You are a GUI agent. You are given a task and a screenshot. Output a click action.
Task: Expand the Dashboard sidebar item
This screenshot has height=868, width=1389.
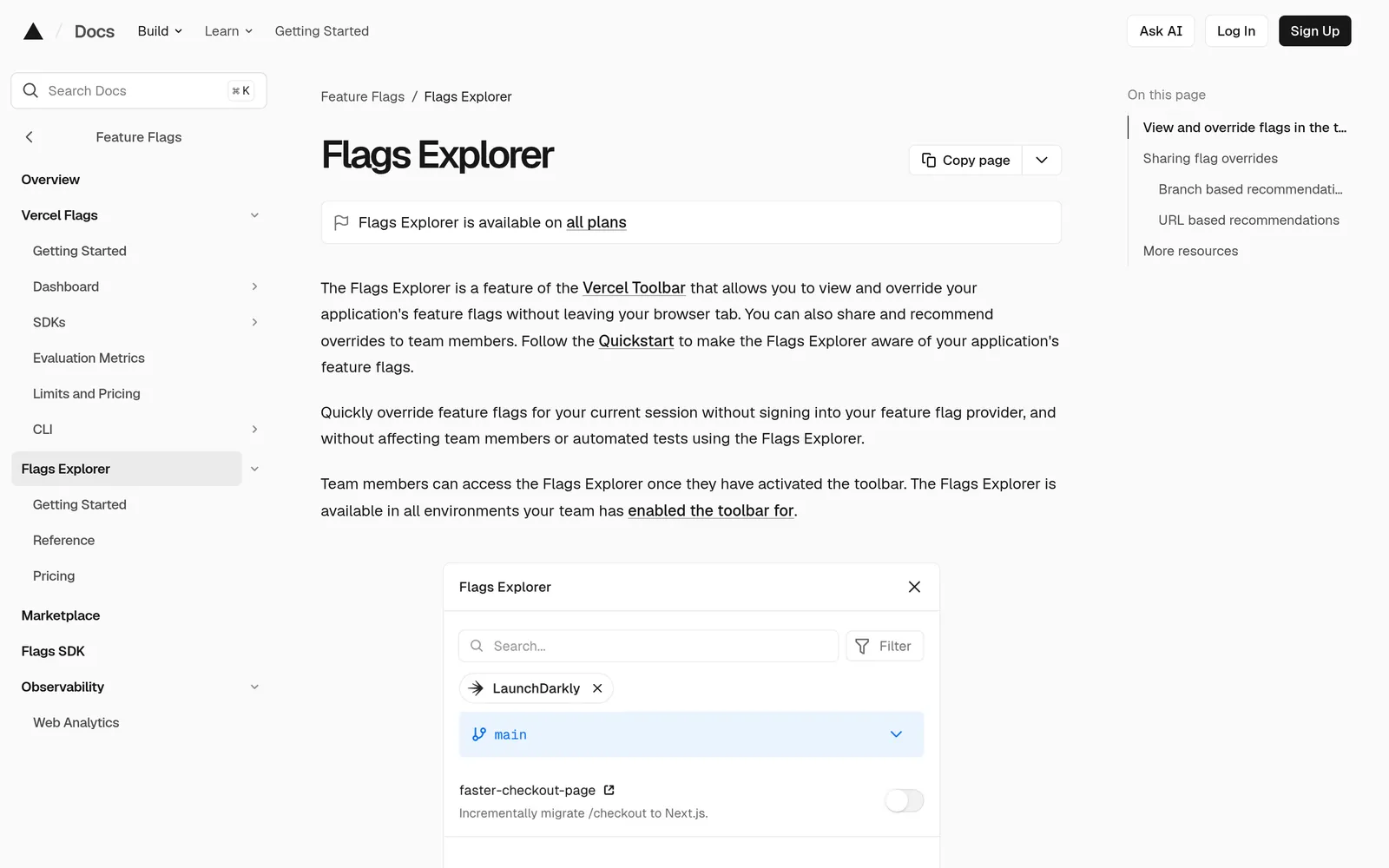254,286
